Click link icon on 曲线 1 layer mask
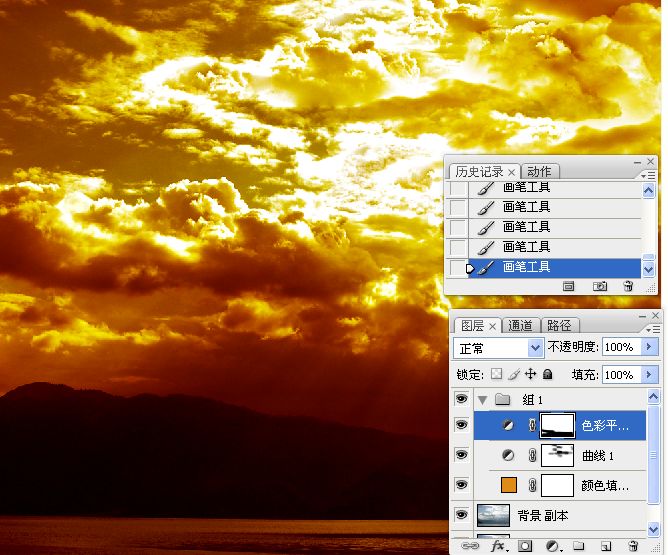This screenshot has width=668, height=555. 532,455
